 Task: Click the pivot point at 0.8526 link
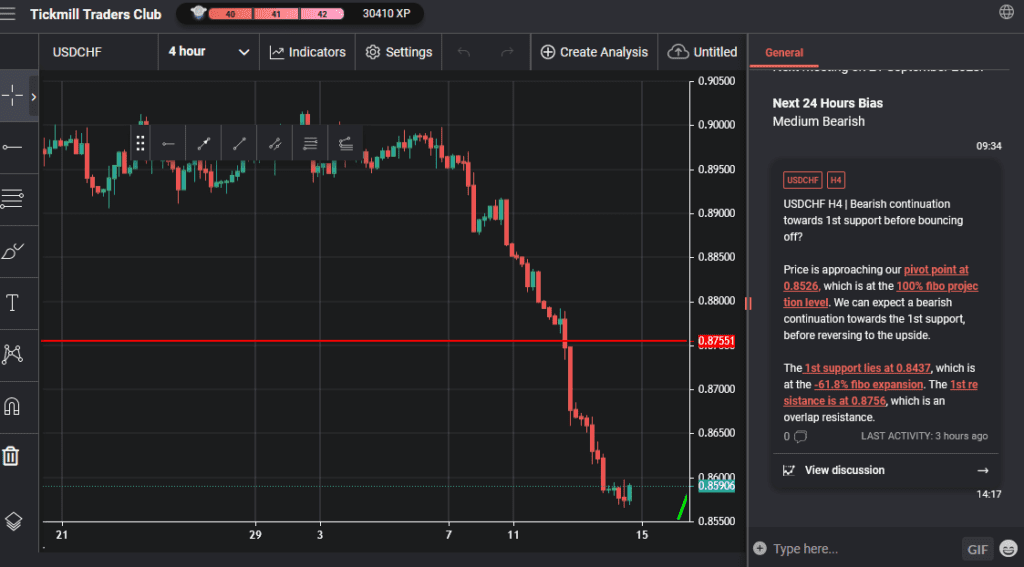(935, 270)
